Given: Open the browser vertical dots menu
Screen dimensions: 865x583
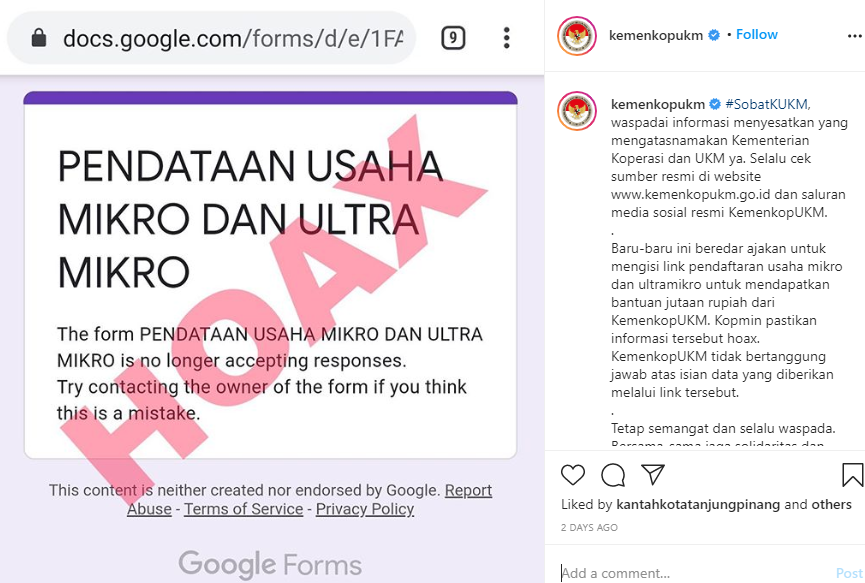Looking at the screenshot, I should pyautogui.click(x=506, y=38).
